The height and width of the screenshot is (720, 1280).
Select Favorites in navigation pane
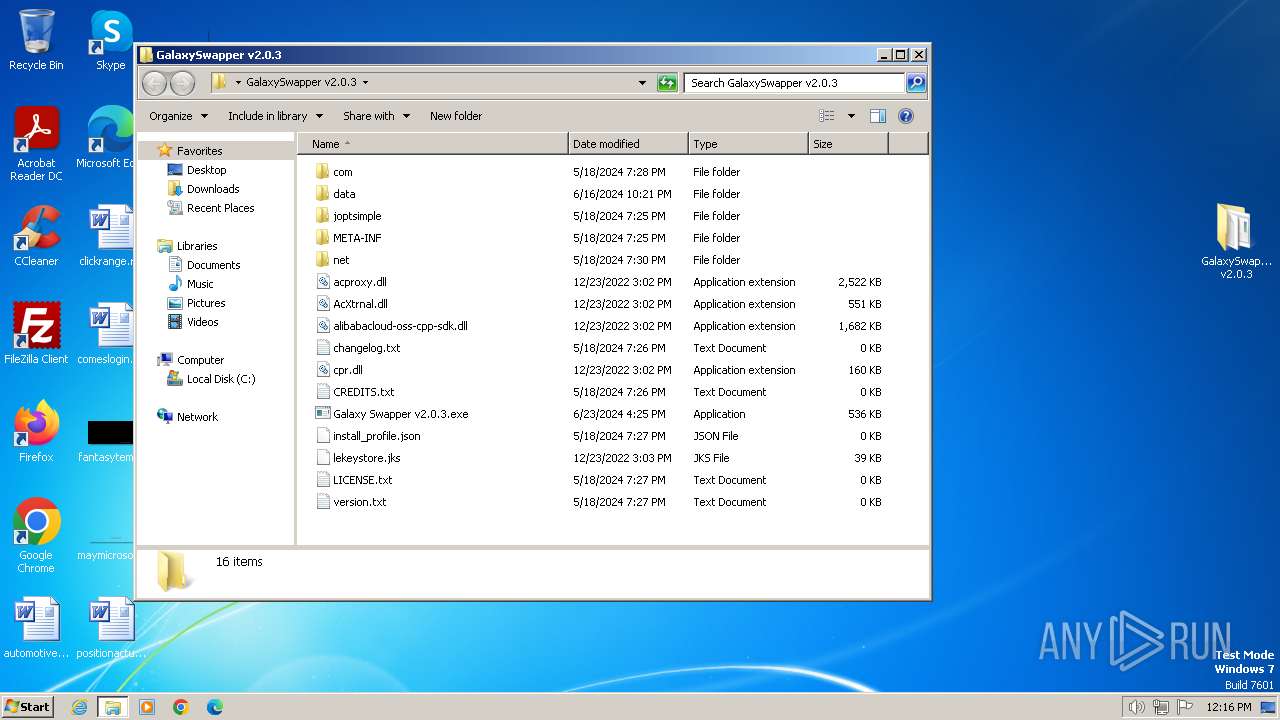pos(199,151)
